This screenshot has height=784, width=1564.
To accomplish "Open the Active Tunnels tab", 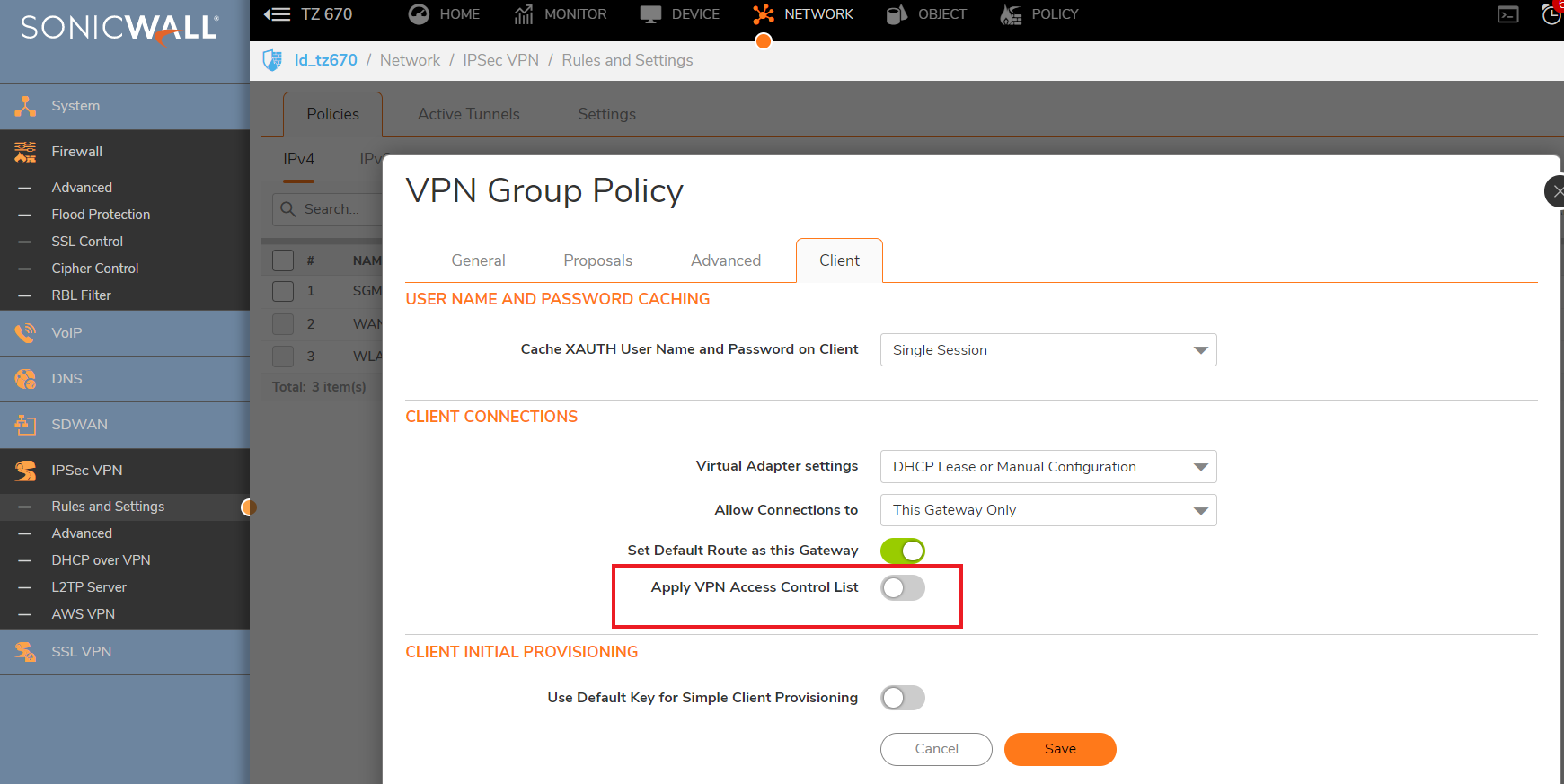I will point(468,114).
